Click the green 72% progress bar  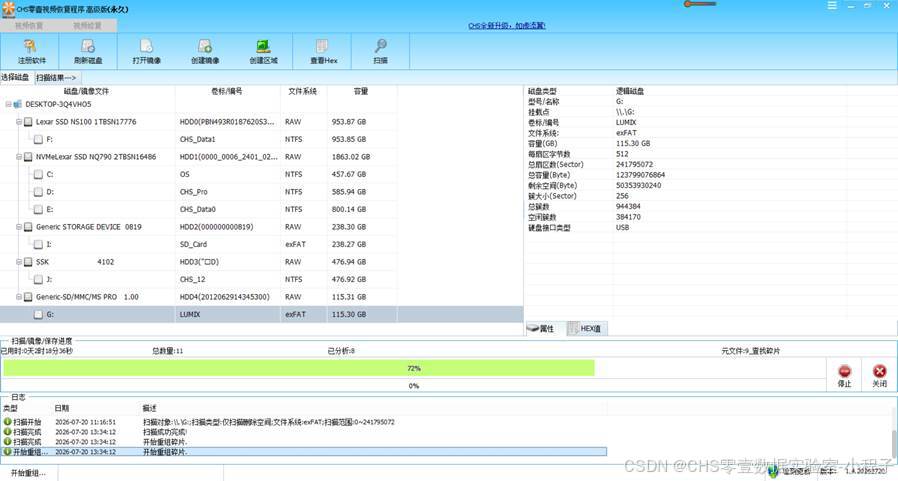[299, 368]
